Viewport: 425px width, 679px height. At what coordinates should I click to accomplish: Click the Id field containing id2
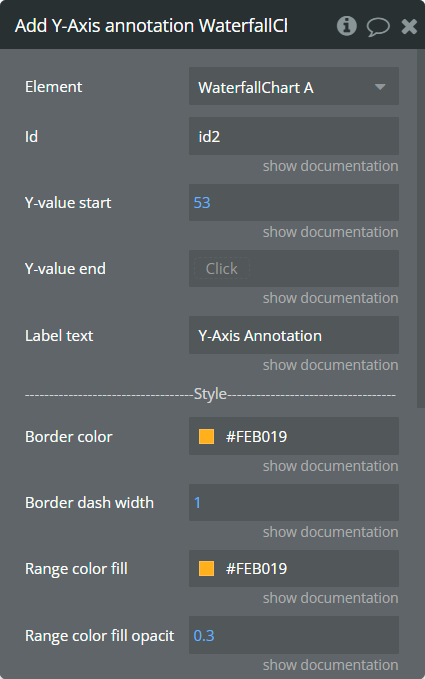294,136
